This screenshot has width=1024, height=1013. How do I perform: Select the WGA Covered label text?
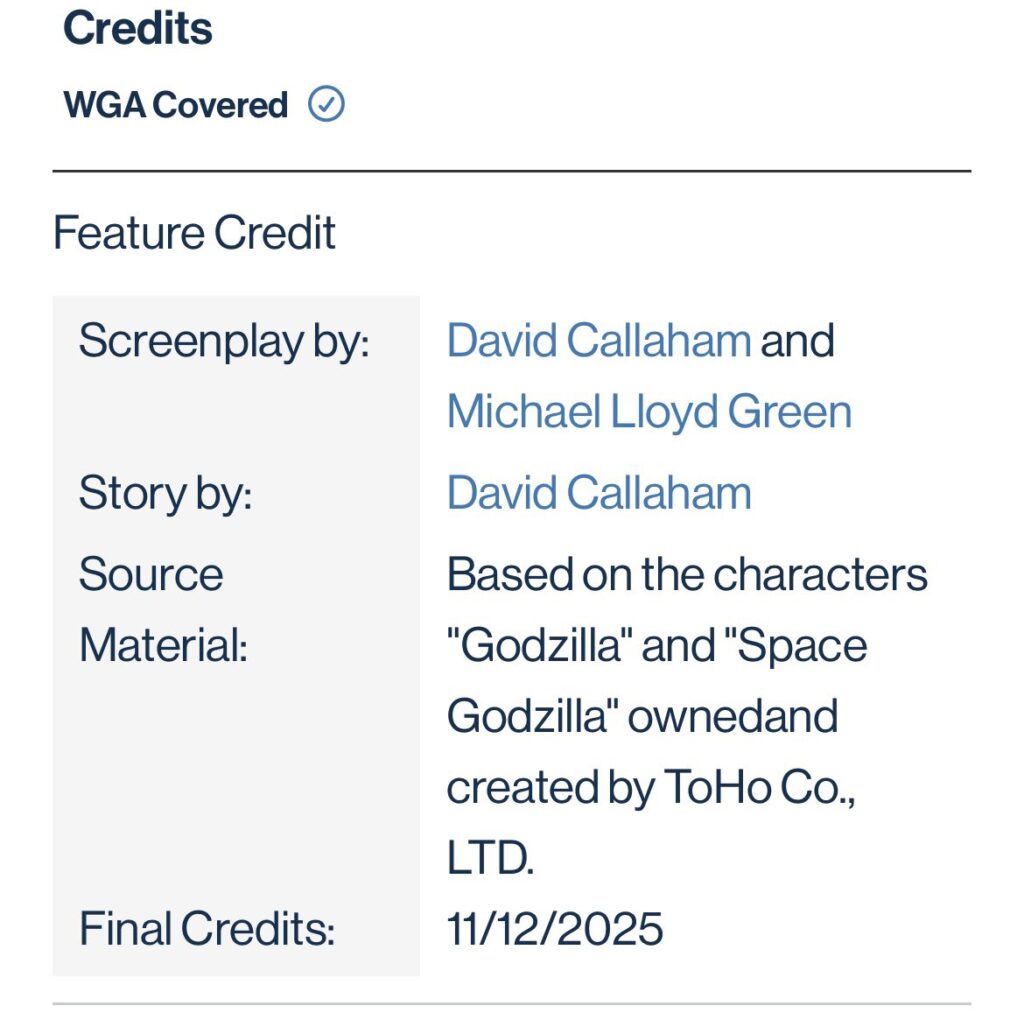coord(175,105)
